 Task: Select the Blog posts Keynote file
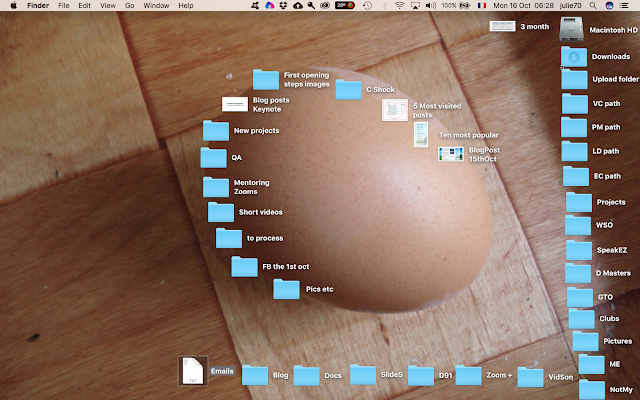(235, 104)
